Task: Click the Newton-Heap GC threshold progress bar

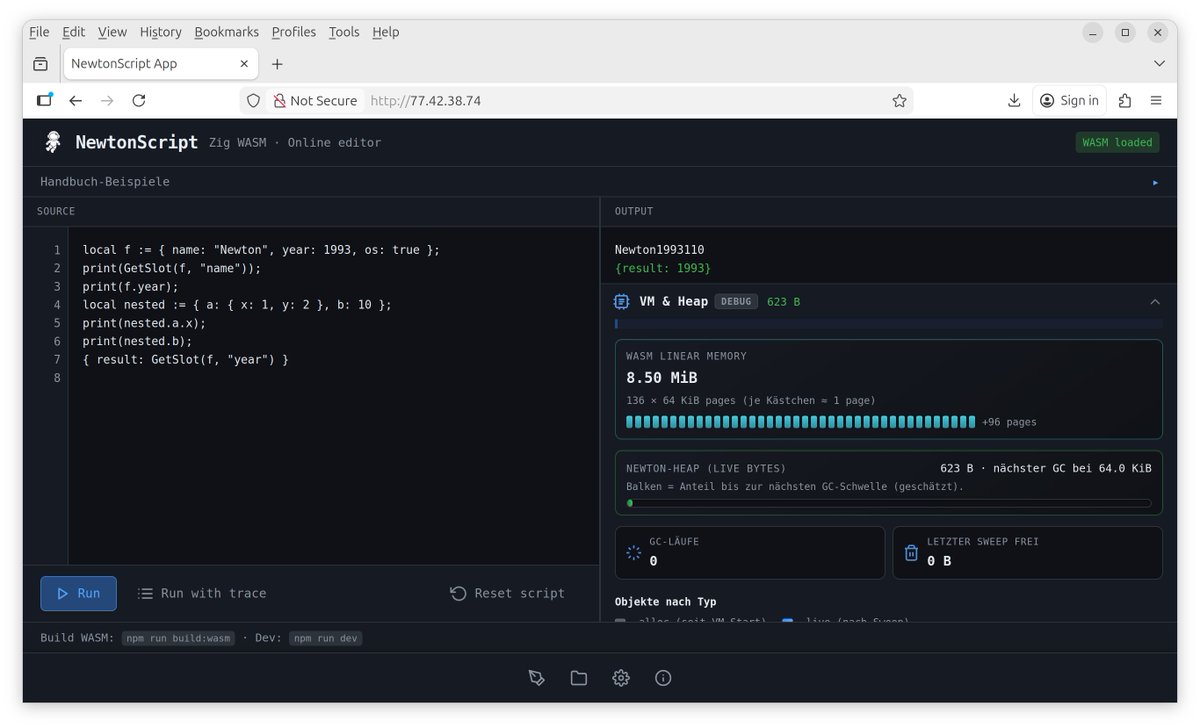Action: tap(888, 503)
